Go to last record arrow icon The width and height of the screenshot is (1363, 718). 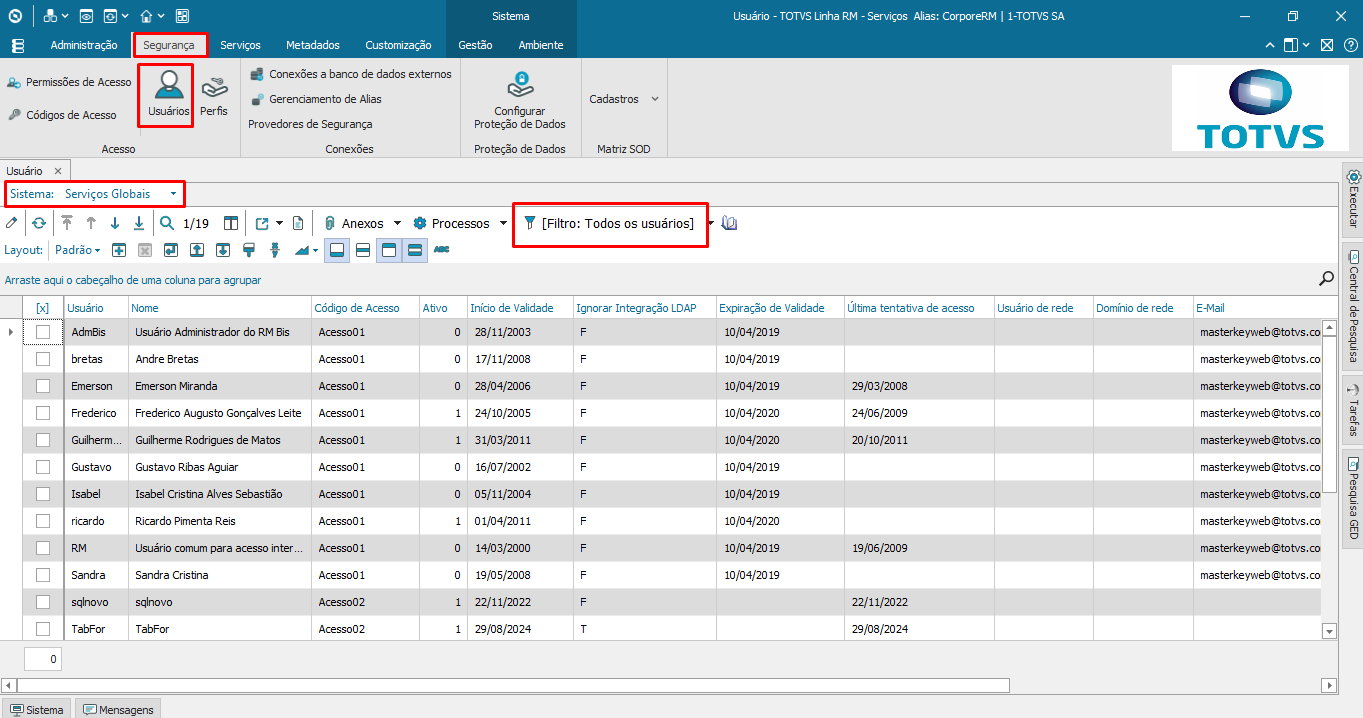(x=139, y=223)
